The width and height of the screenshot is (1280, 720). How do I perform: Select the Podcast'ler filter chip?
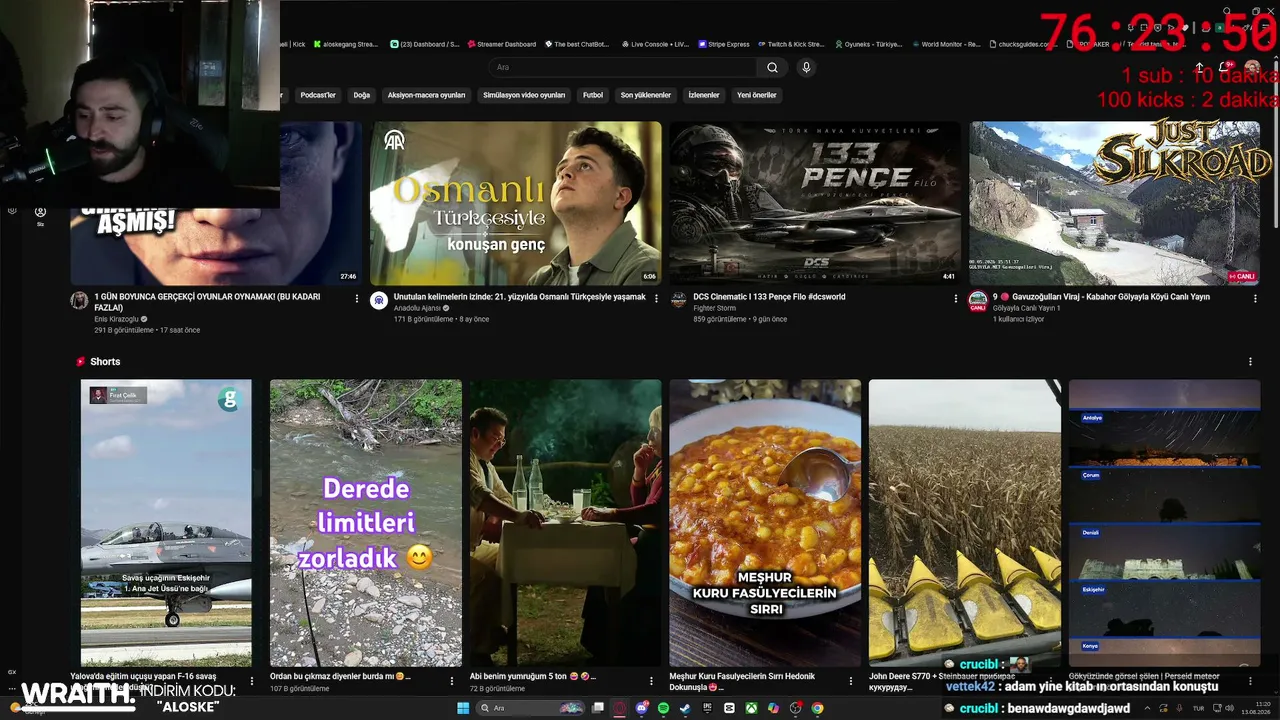pyautogui.click(x=318, y=95)
